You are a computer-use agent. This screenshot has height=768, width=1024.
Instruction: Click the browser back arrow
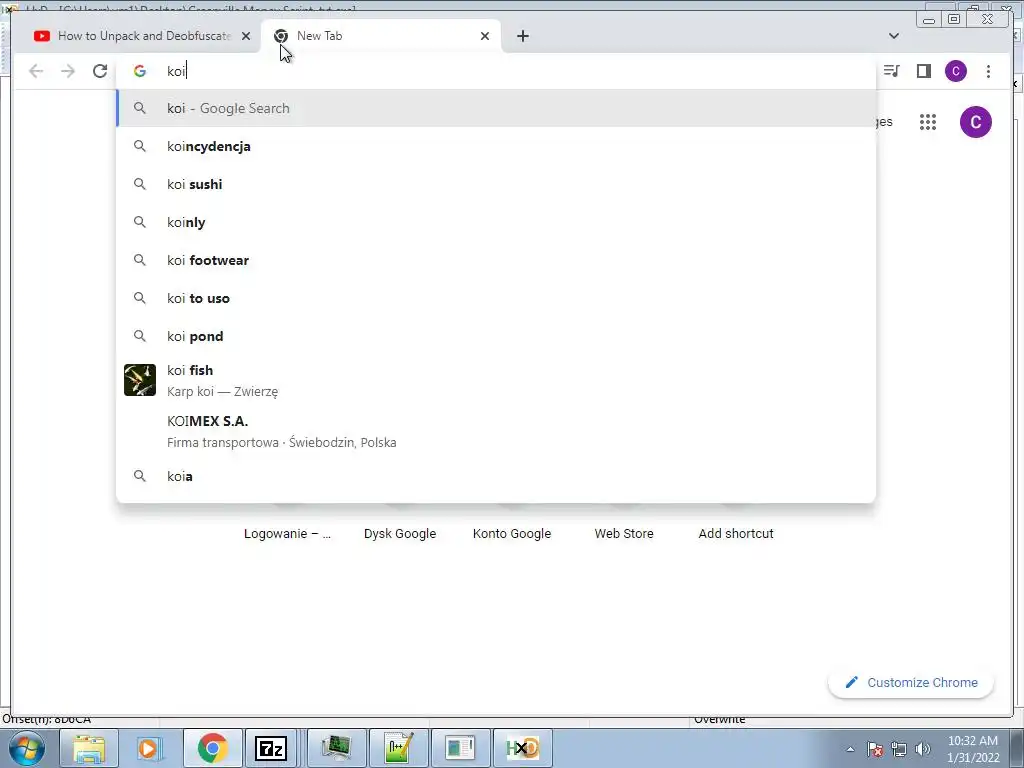coord(36,71)
